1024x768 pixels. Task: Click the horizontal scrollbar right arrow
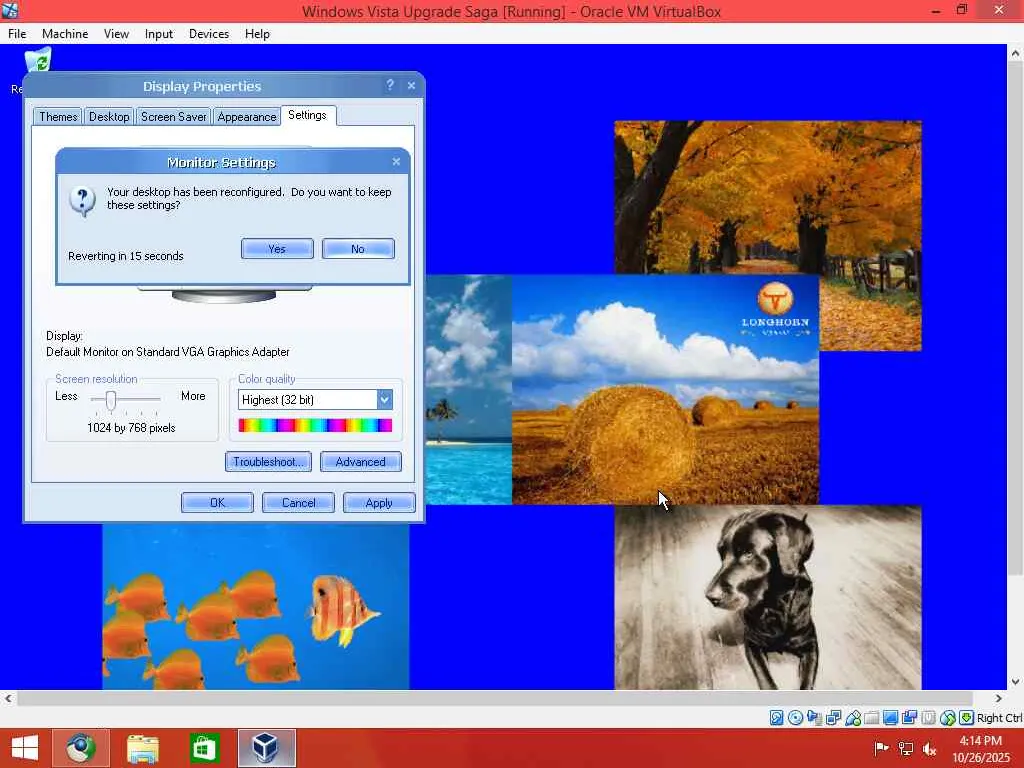click(x=999, y=698)
